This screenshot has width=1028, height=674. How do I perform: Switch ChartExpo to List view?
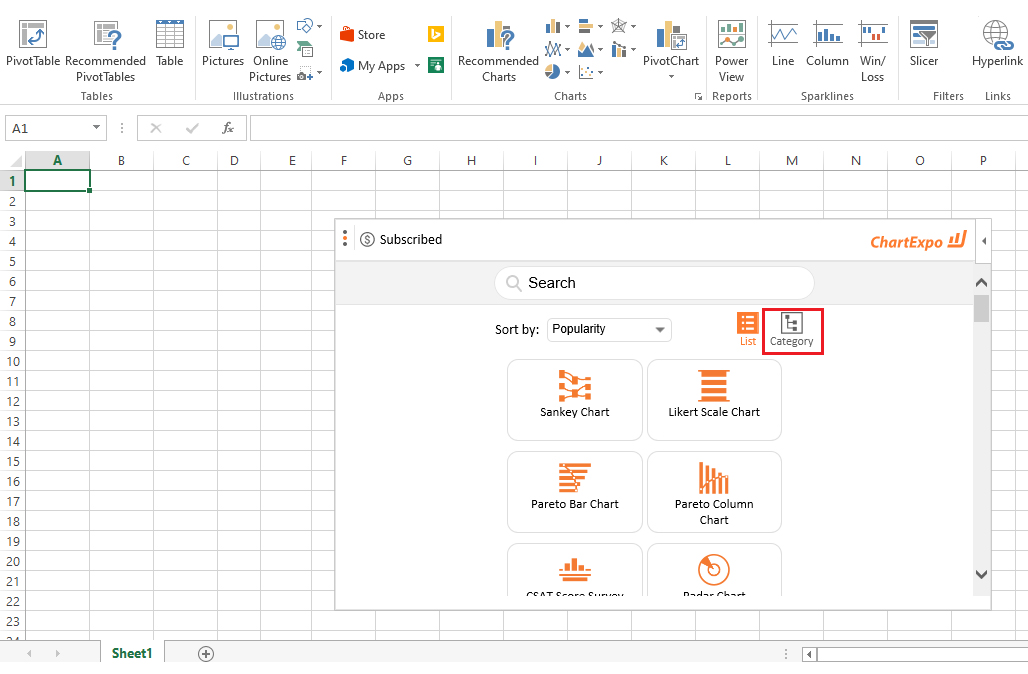tap(747, 329)
